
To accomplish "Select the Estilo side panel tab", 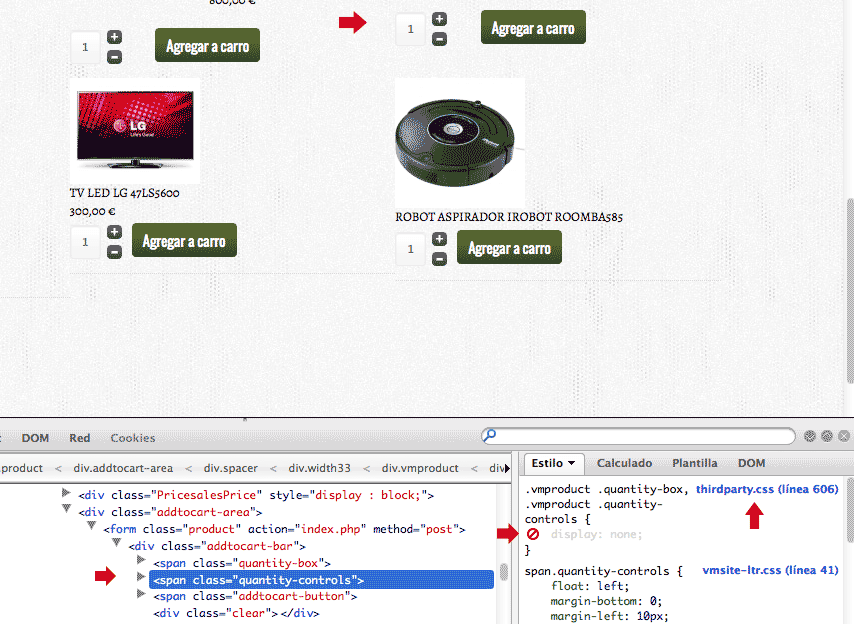I will 553,463.
